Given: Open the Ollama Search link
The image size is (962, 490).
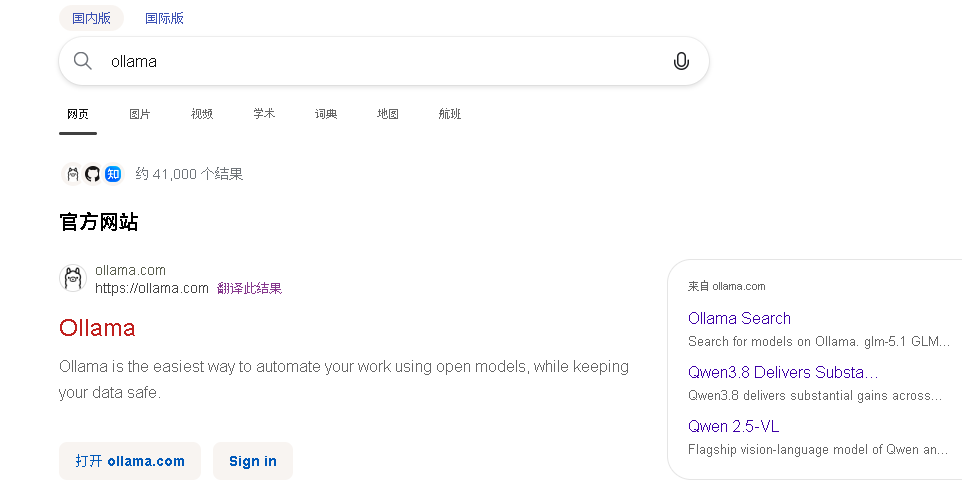Looking at the screenshot, I should tap(739, 318).
